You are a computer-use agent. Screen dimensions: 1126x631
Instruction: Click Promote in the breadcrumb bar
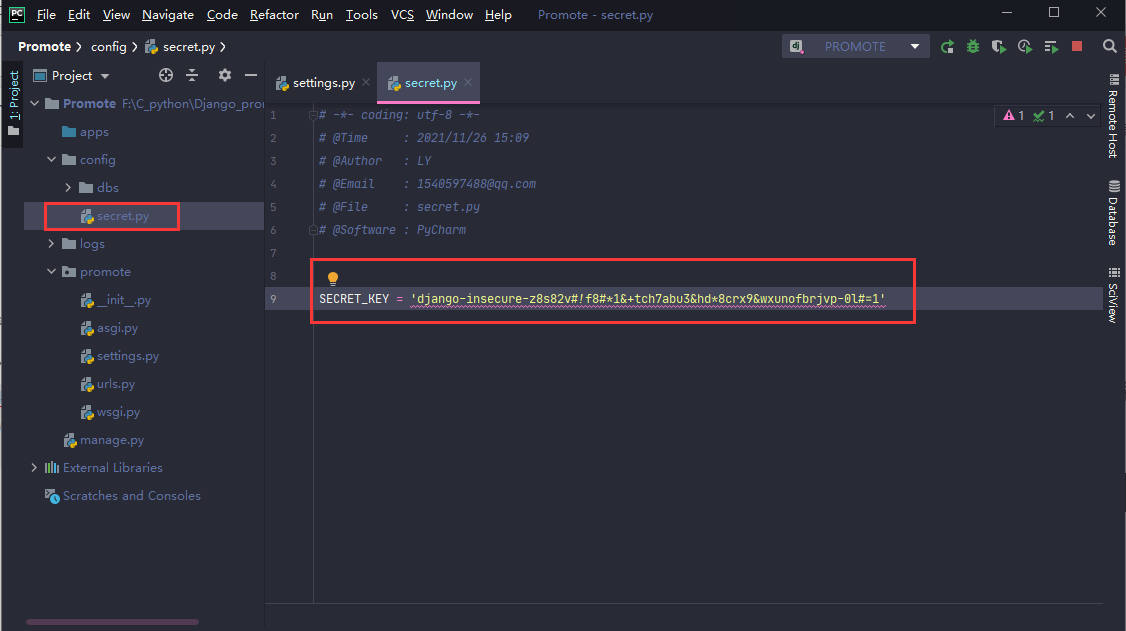(45, 47)
